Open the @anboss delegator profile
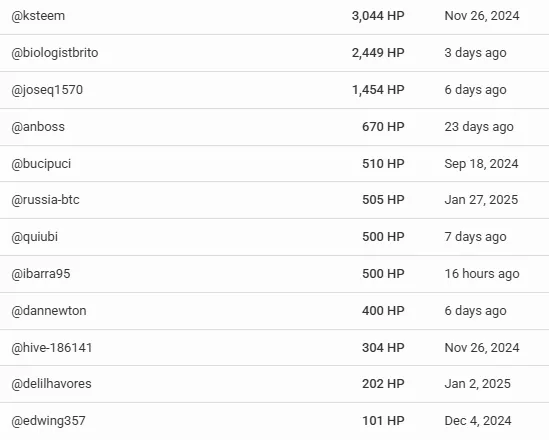 (38, 127)
